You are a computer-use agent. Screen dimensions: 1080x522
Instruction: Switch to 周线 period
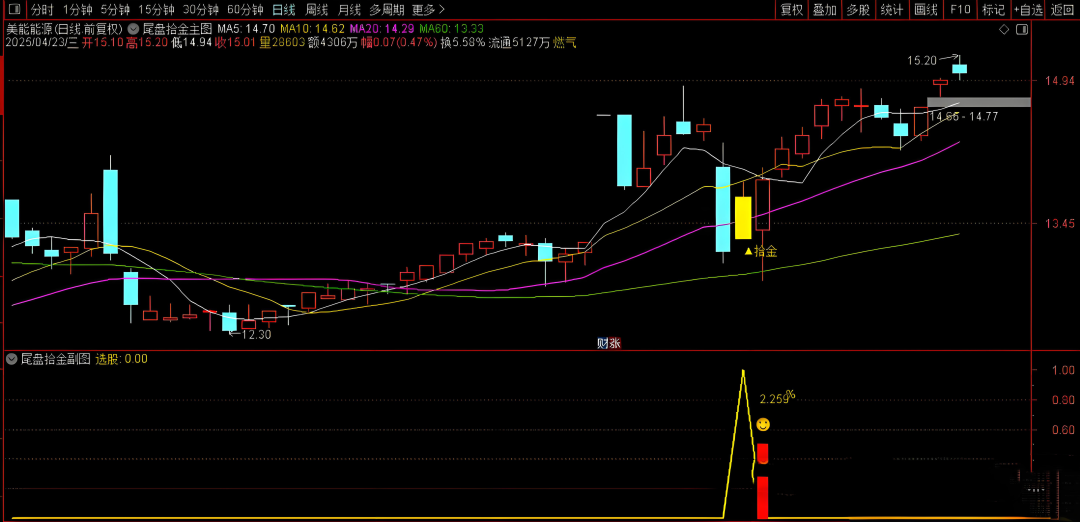click(x=317, y=10)
